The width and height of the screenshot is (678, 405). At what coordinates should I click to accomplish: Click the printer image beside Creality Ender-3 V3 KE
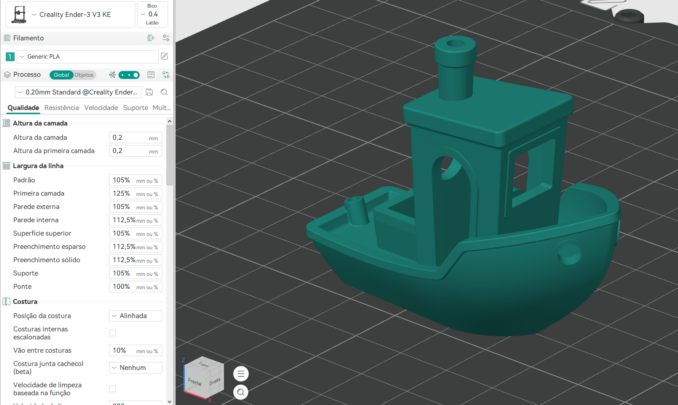[19, 14]
